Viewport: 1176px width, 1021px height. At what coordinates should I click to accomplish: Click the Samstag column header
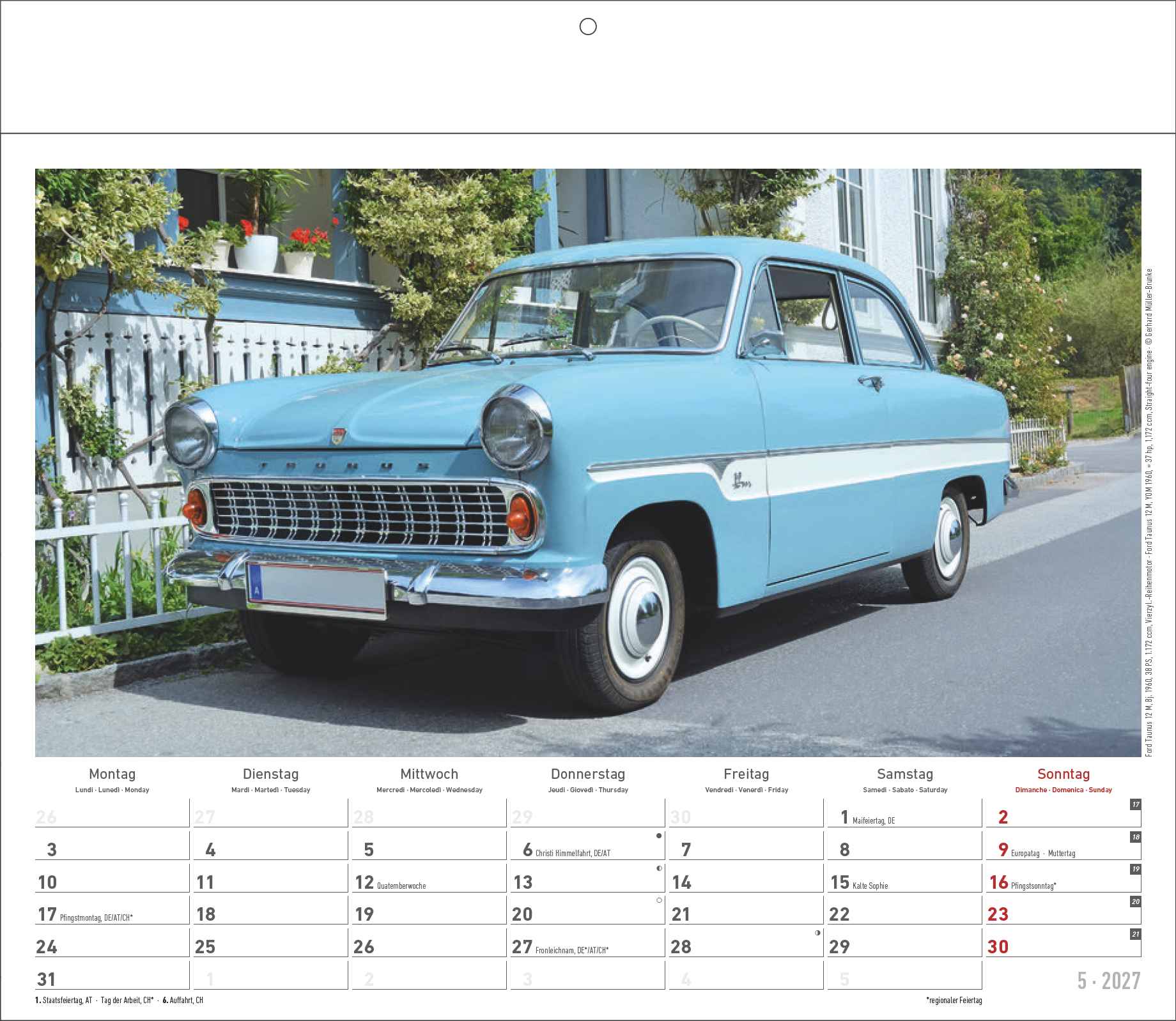pyautogui.click(x=905, y=774)
